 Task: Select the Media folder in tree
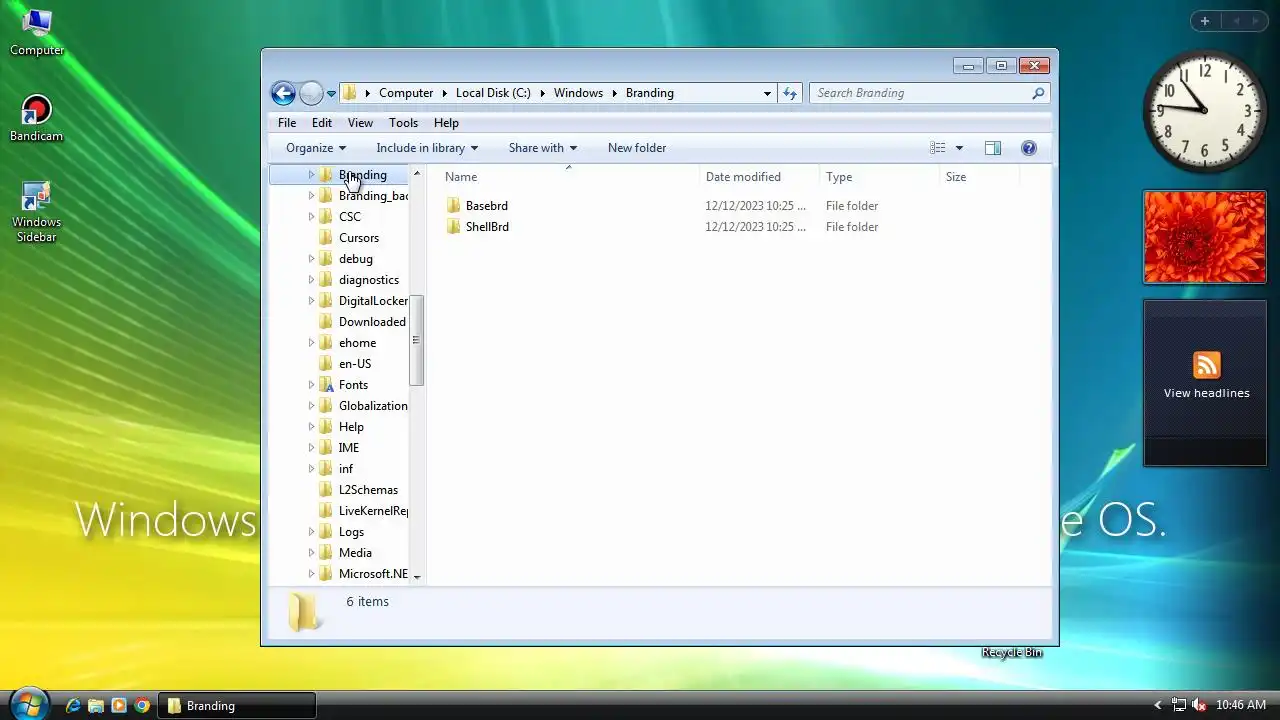click(x=355, y=553)
